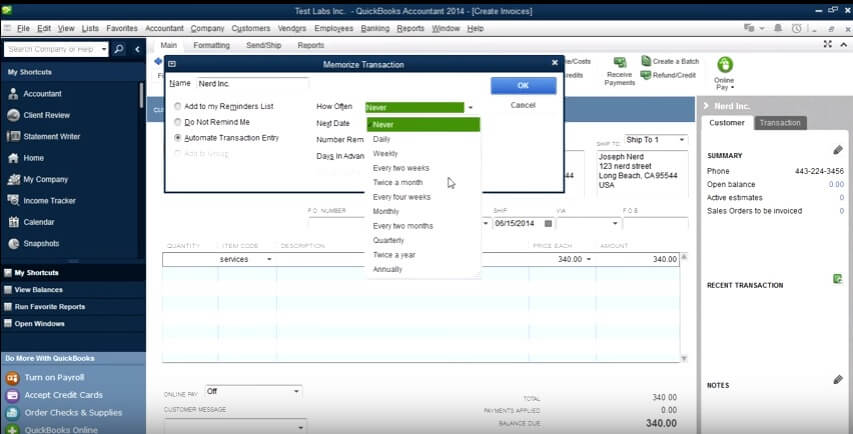The image size is (853, 434).
Task: Open the Banking menu
Action: 375,28
